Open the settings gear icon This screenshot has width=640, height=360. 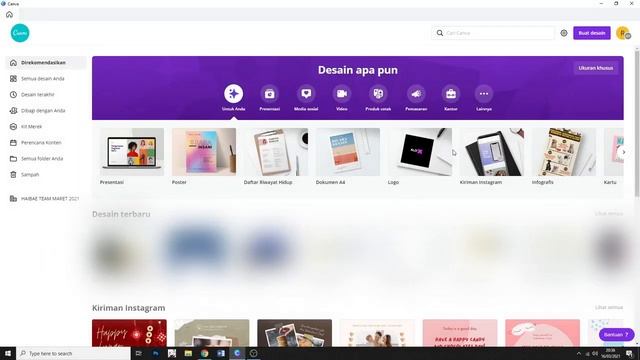564,33
